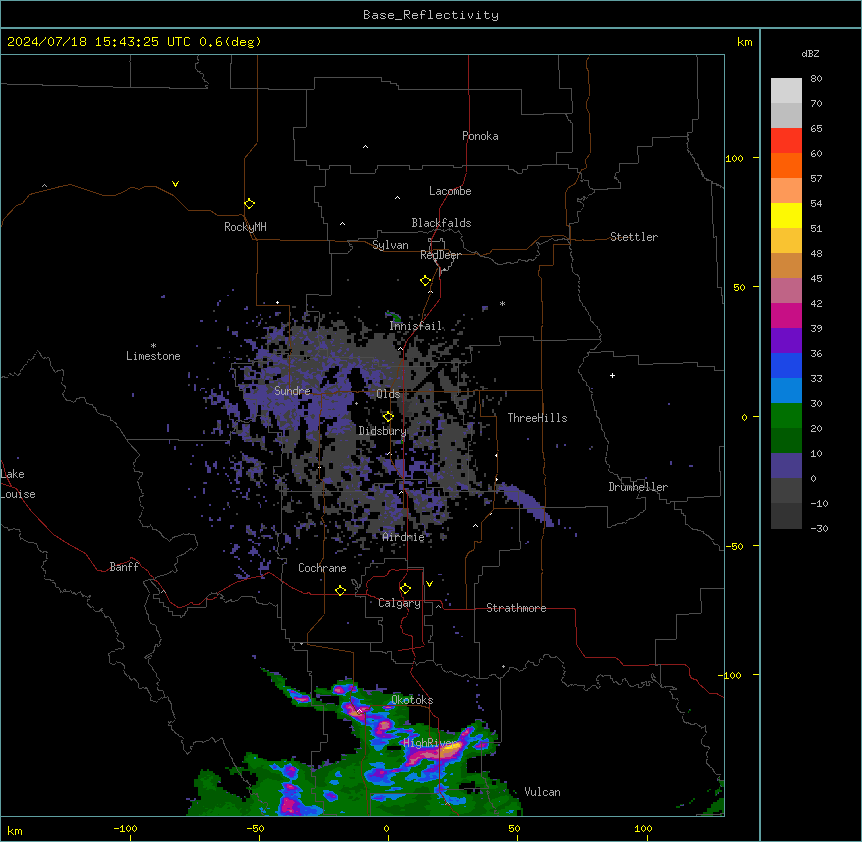This screenshot has height=842, width=862.
Task: Click the dBZ legend heading
Action: click(810, 53)
